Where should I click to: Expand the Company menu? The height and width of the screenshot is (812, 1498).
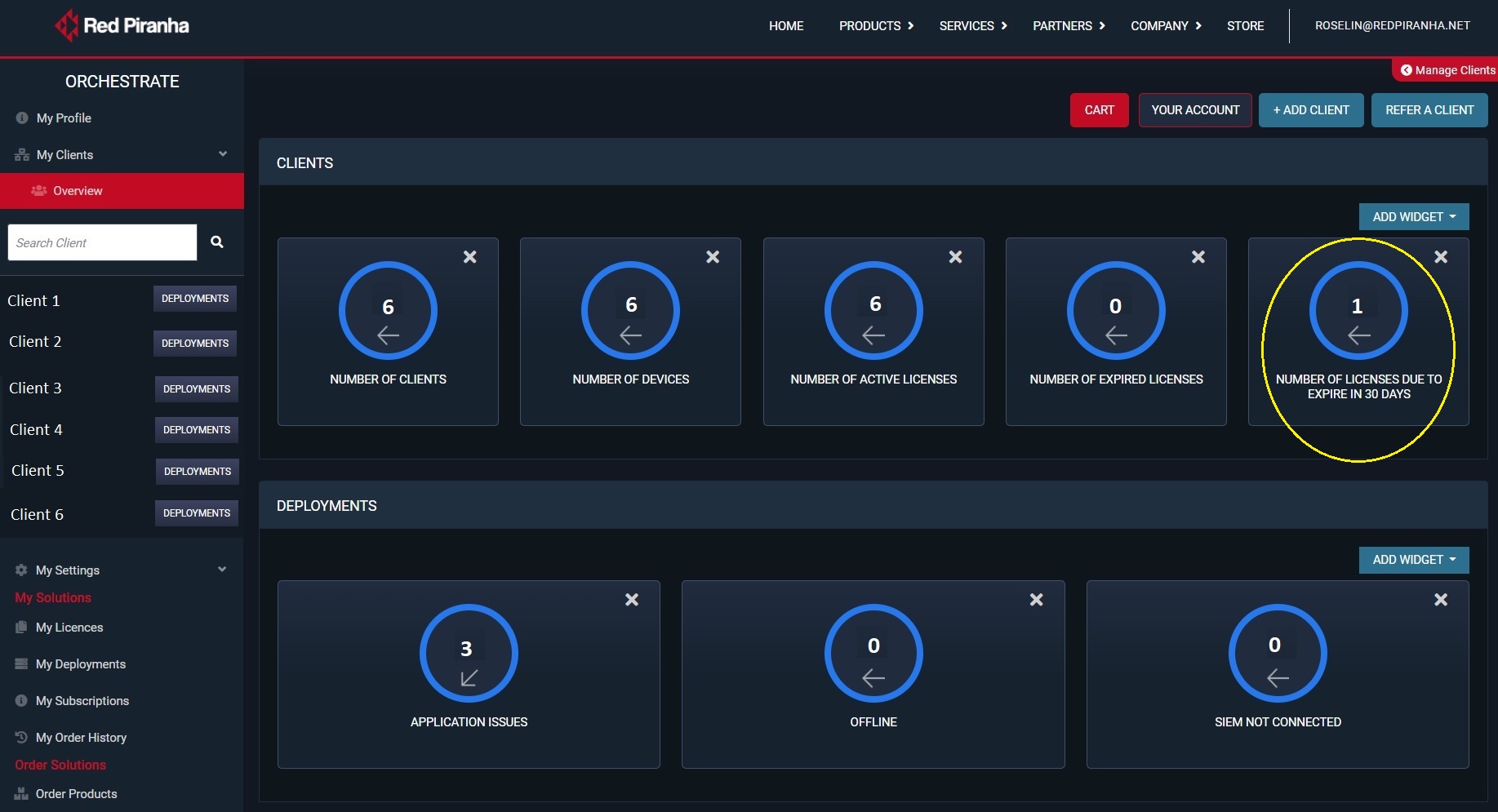pos(1166,26)
